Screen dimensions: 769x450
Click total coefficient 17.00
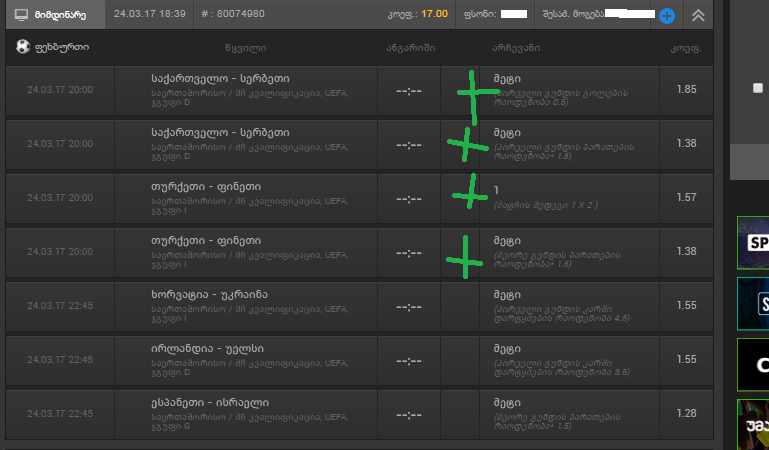pyautogui.click(x=434, y=14)
